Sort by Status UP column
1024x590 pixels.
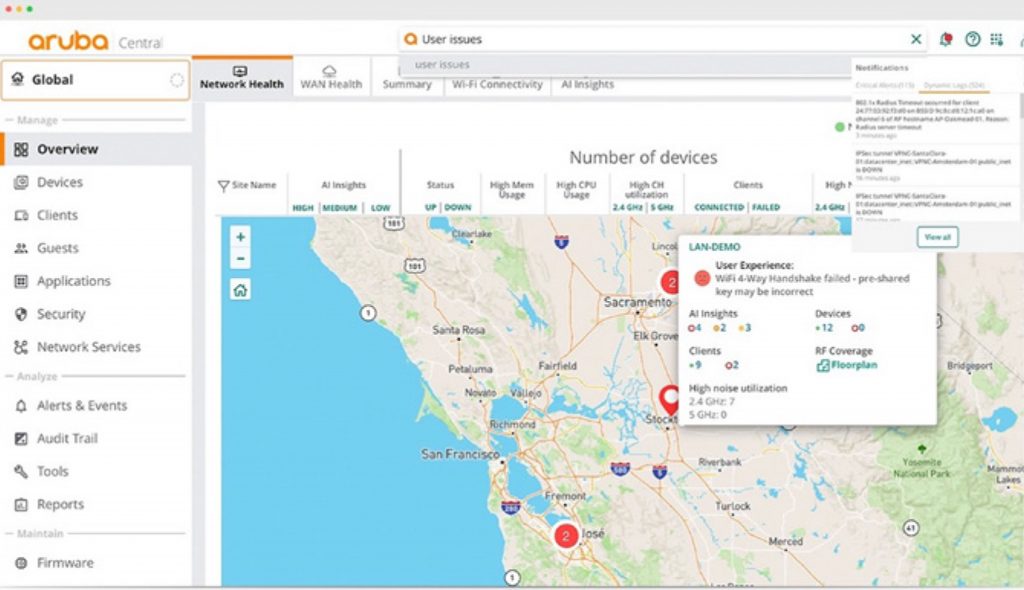pyautogui.click(x=430, y=207)
